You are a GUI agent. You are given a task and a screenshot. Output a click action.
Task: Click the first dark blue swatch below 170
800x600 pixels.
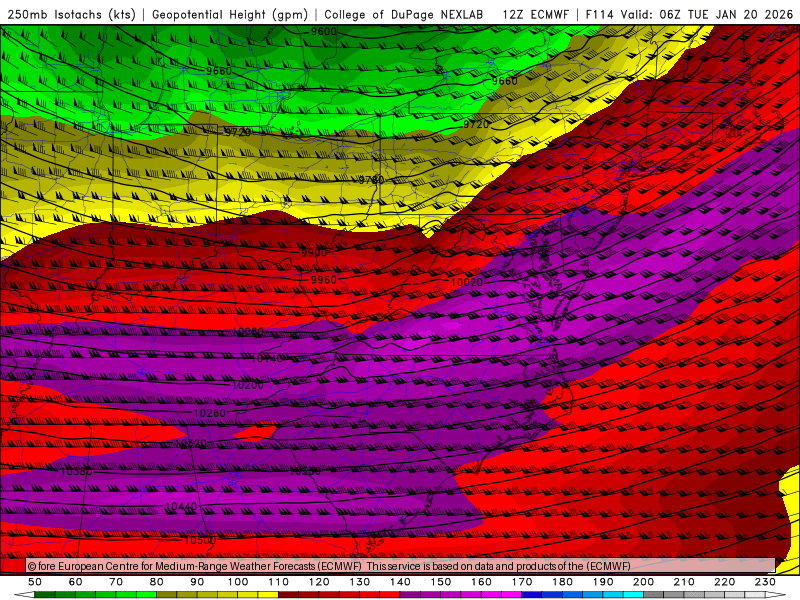coord(532,595)
